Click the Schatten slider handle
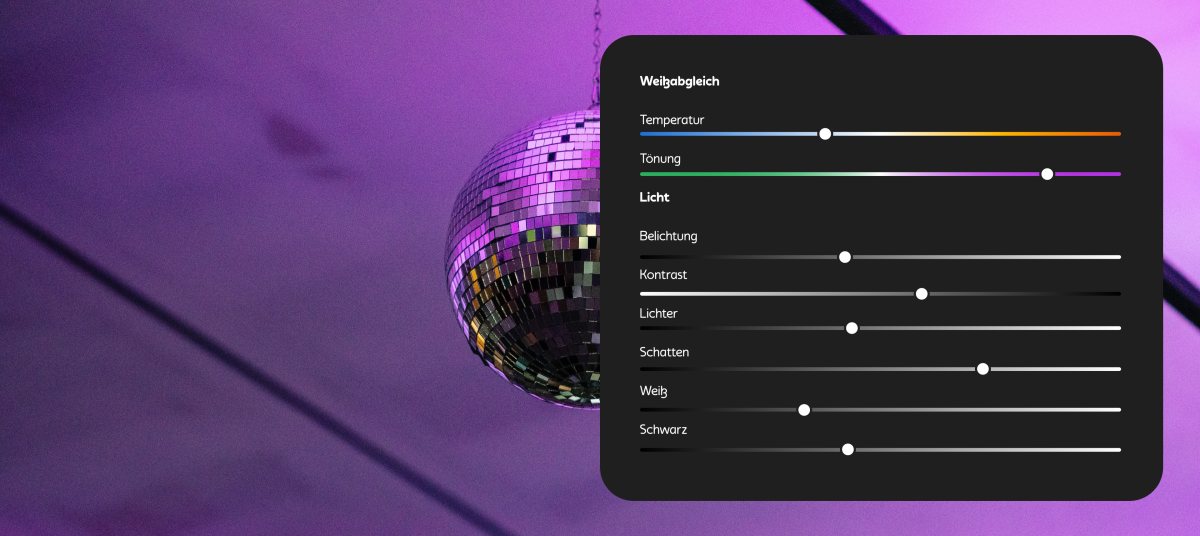 983,369
